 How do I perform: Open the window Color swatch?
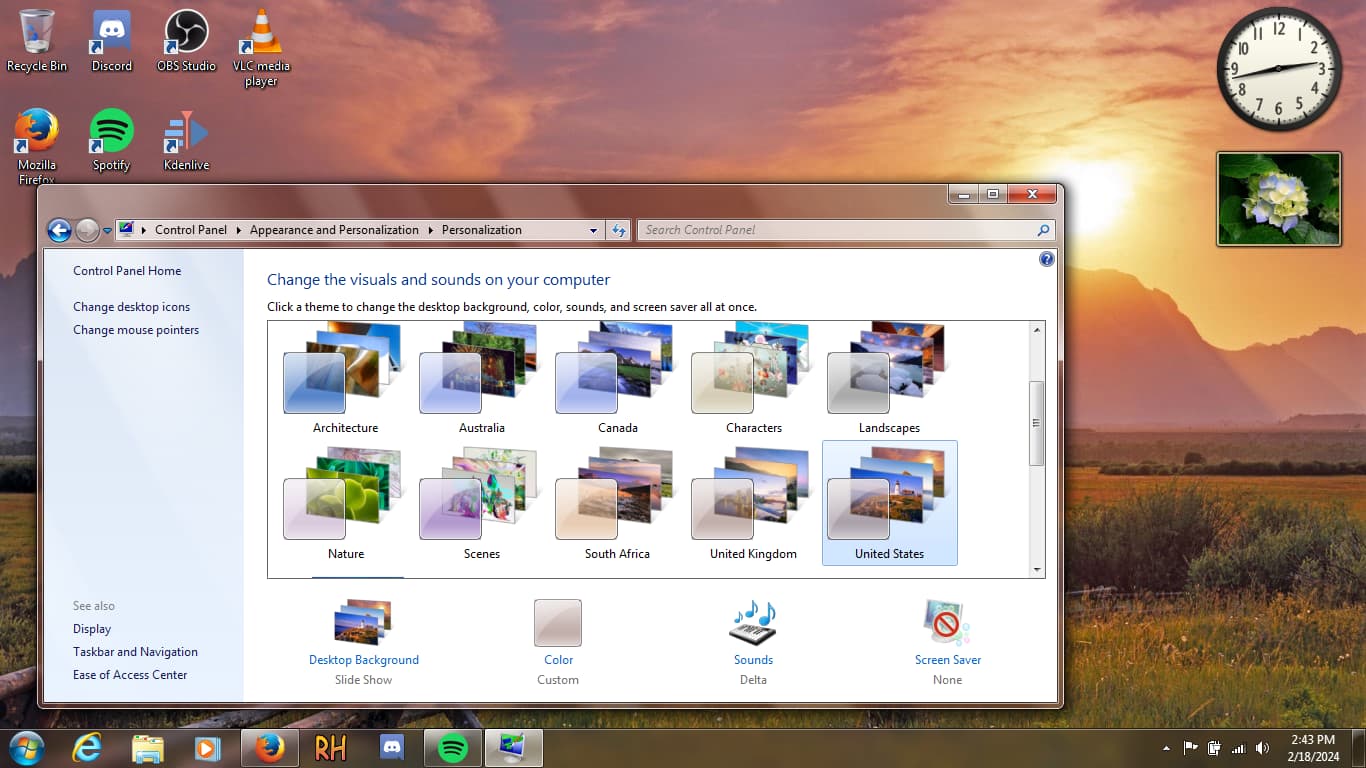tap(557, 623)
